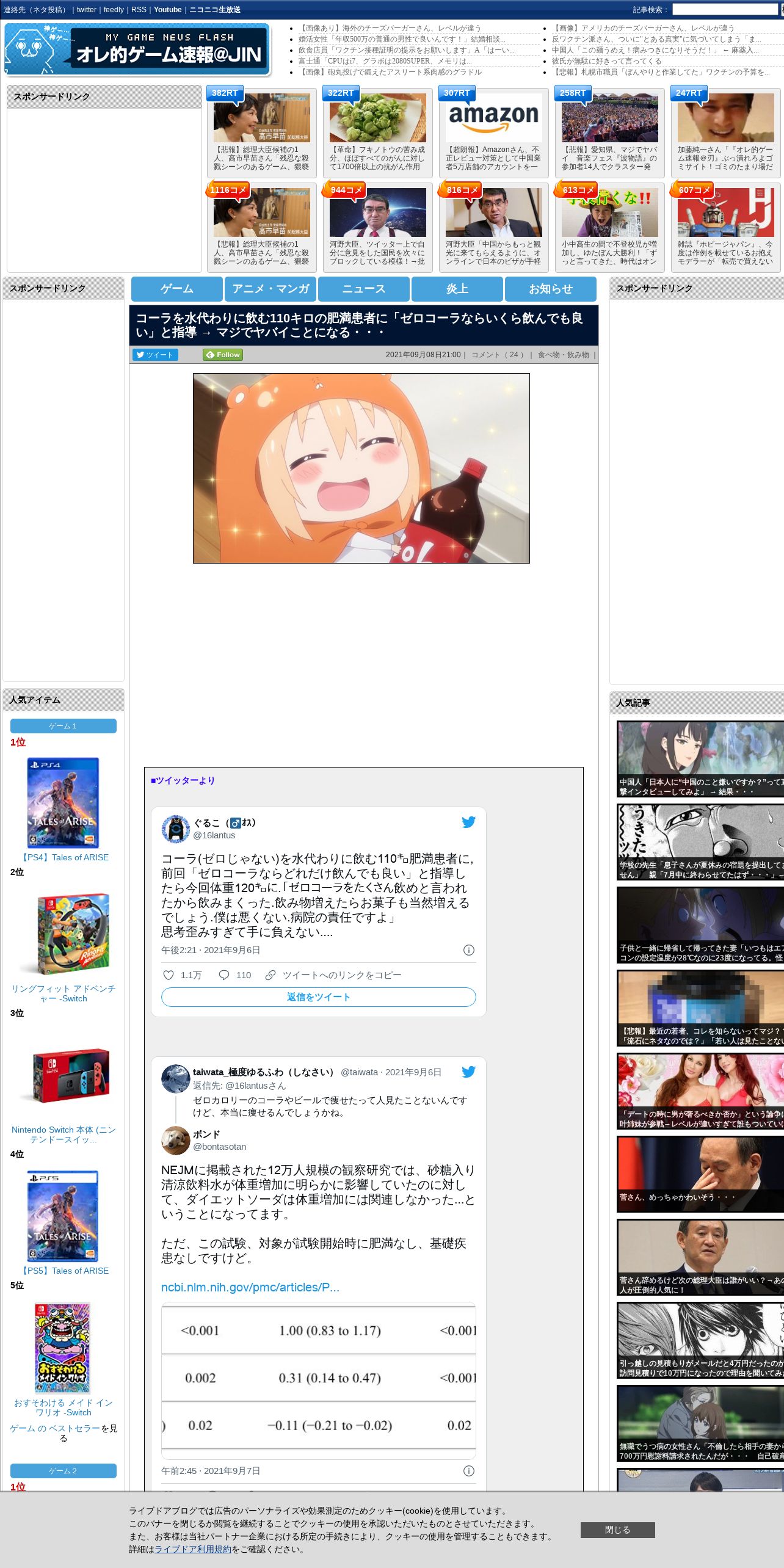Viewport: 784px width, 1568px height.
Task: Click the blue ツイート button
Action: (155, 355)
